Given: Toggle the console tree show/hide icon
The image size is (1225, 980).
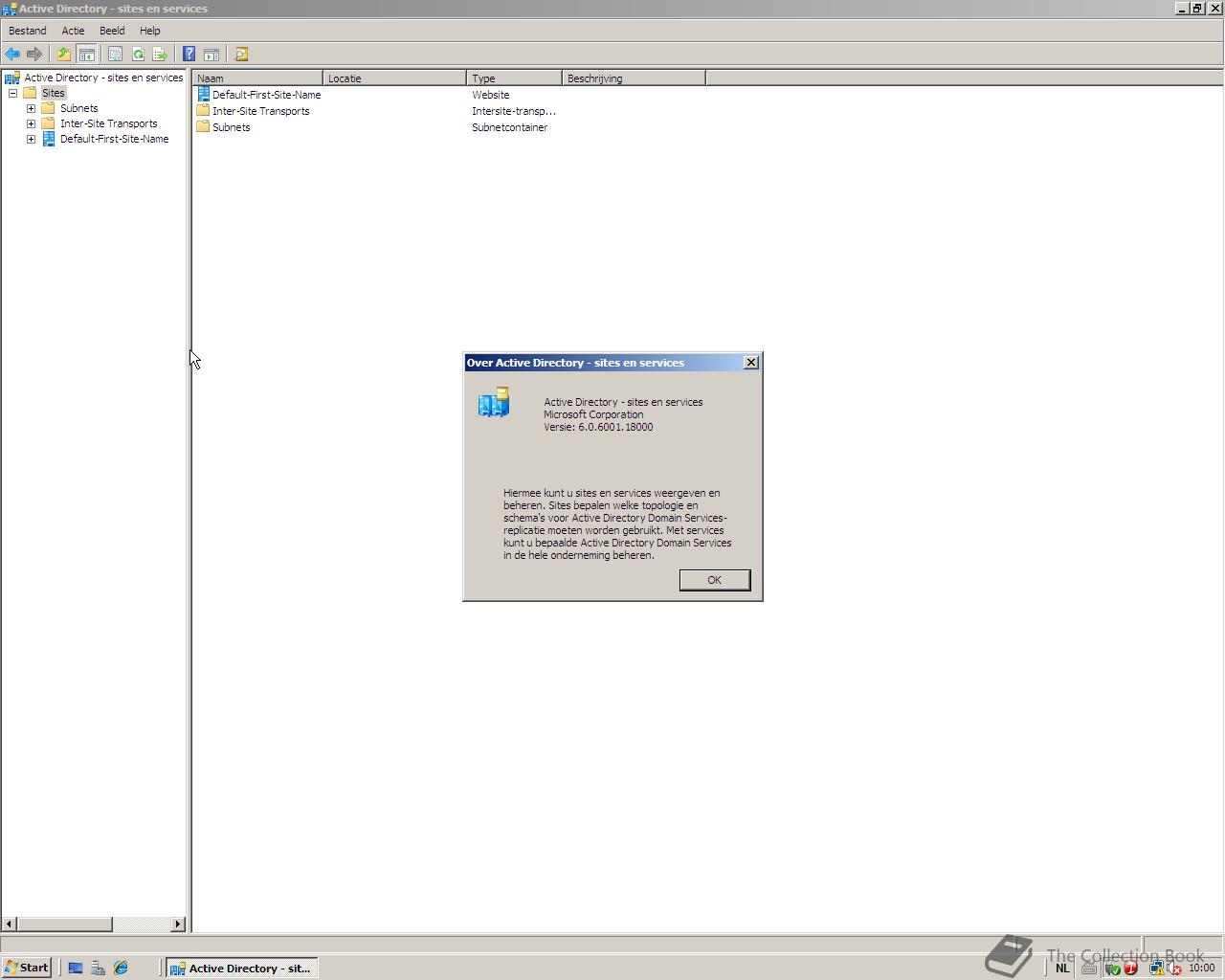Looking at the screenshot, I should click(86, 55).
